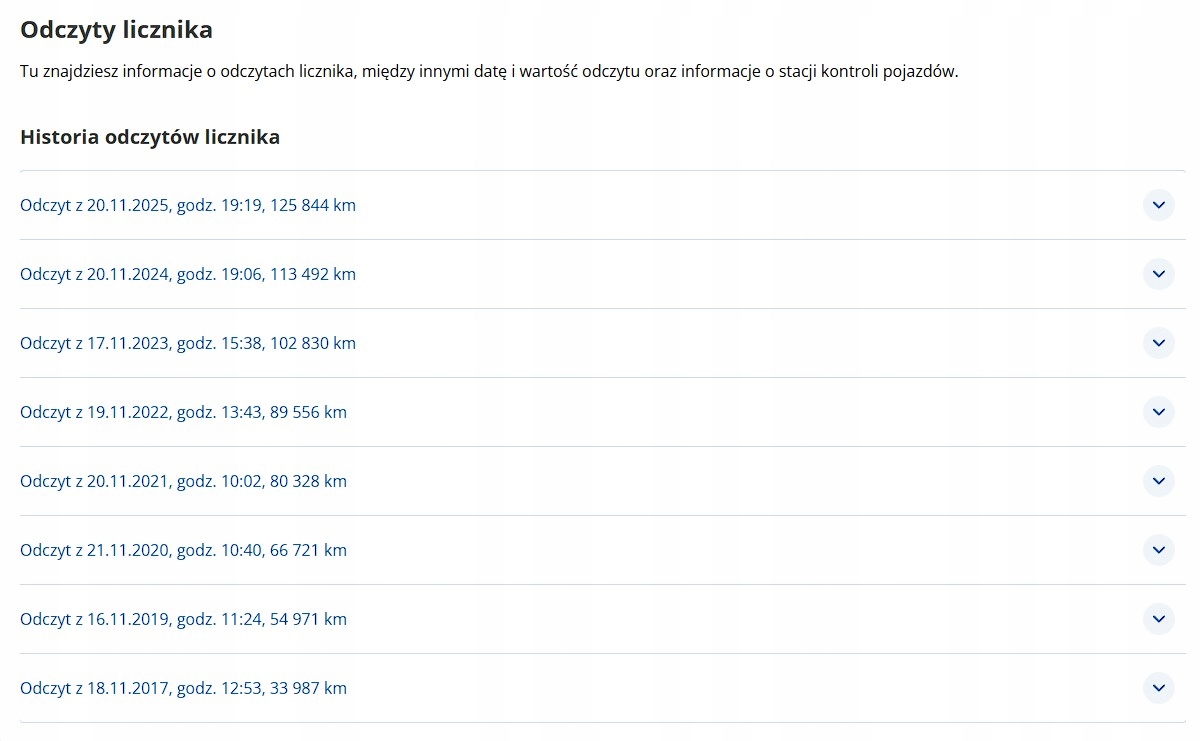The height and width of the screenshot is (741, 1202).
Task: Expand details arrow for 19.11.2022 reading
Action: pos(1158,412)
